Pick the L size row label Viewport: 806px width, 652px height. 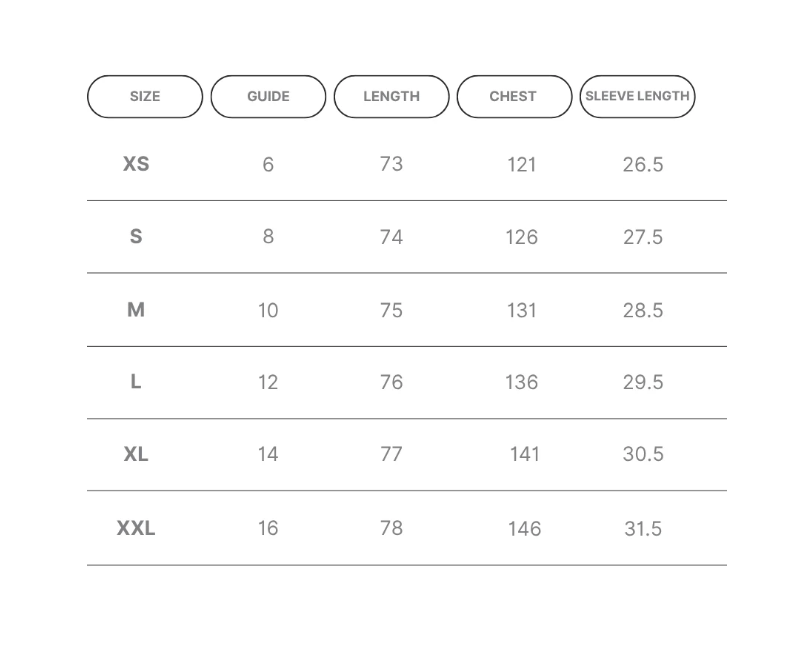click(x=136, y=382)
